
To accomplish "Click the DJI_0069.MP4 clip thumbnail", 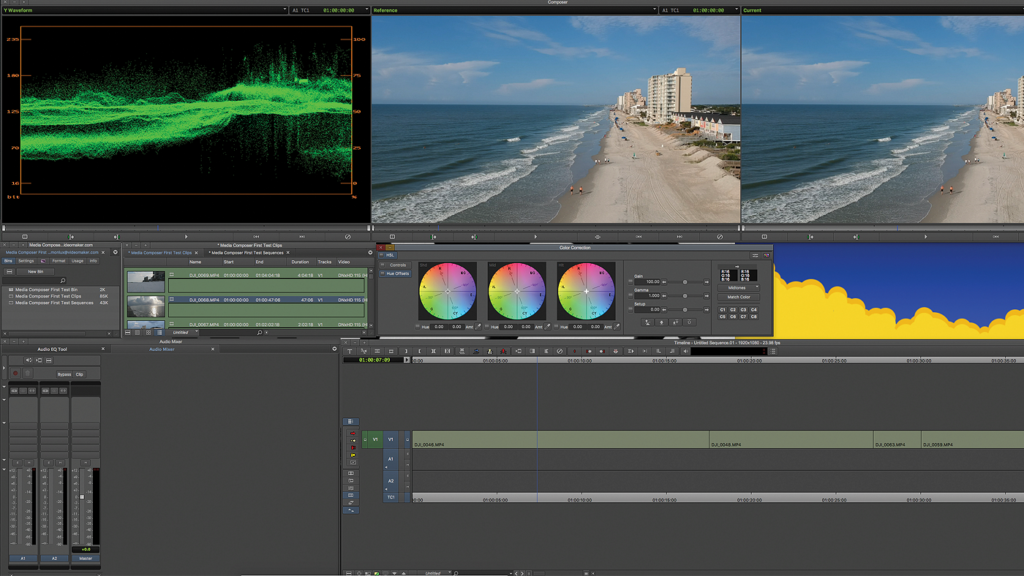I will [146, 283].
